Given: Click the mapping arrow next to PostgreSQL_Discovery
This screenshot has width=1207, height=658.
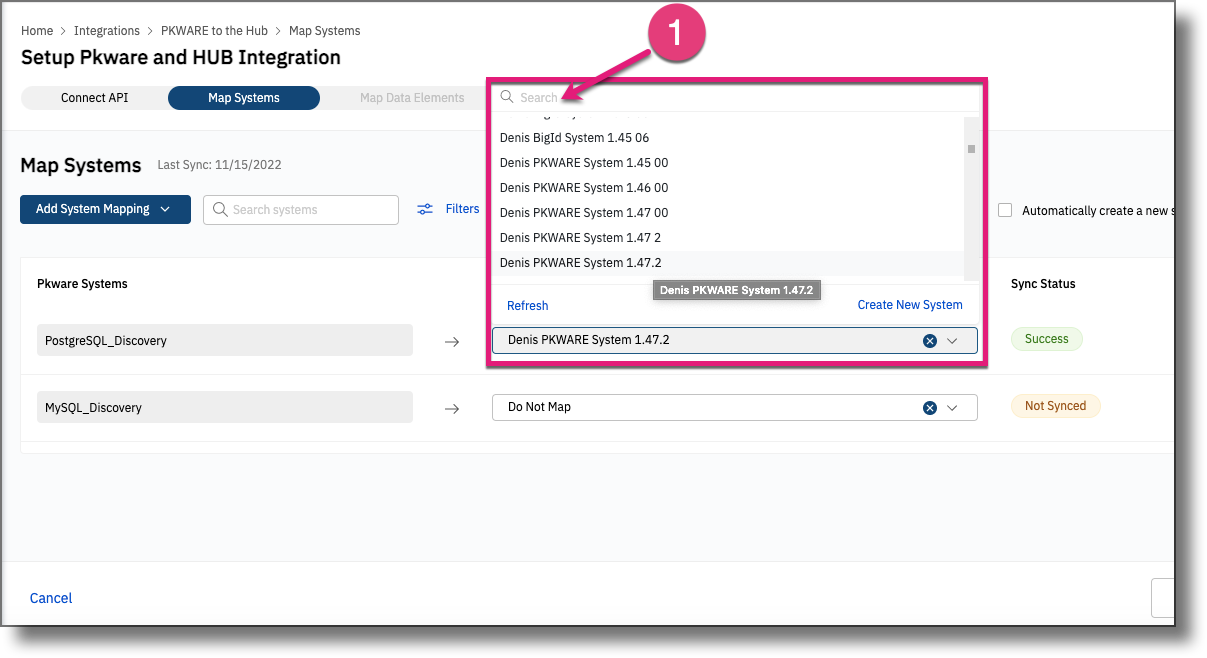Looking at the screenshot, I should click(x=452, y=340).
